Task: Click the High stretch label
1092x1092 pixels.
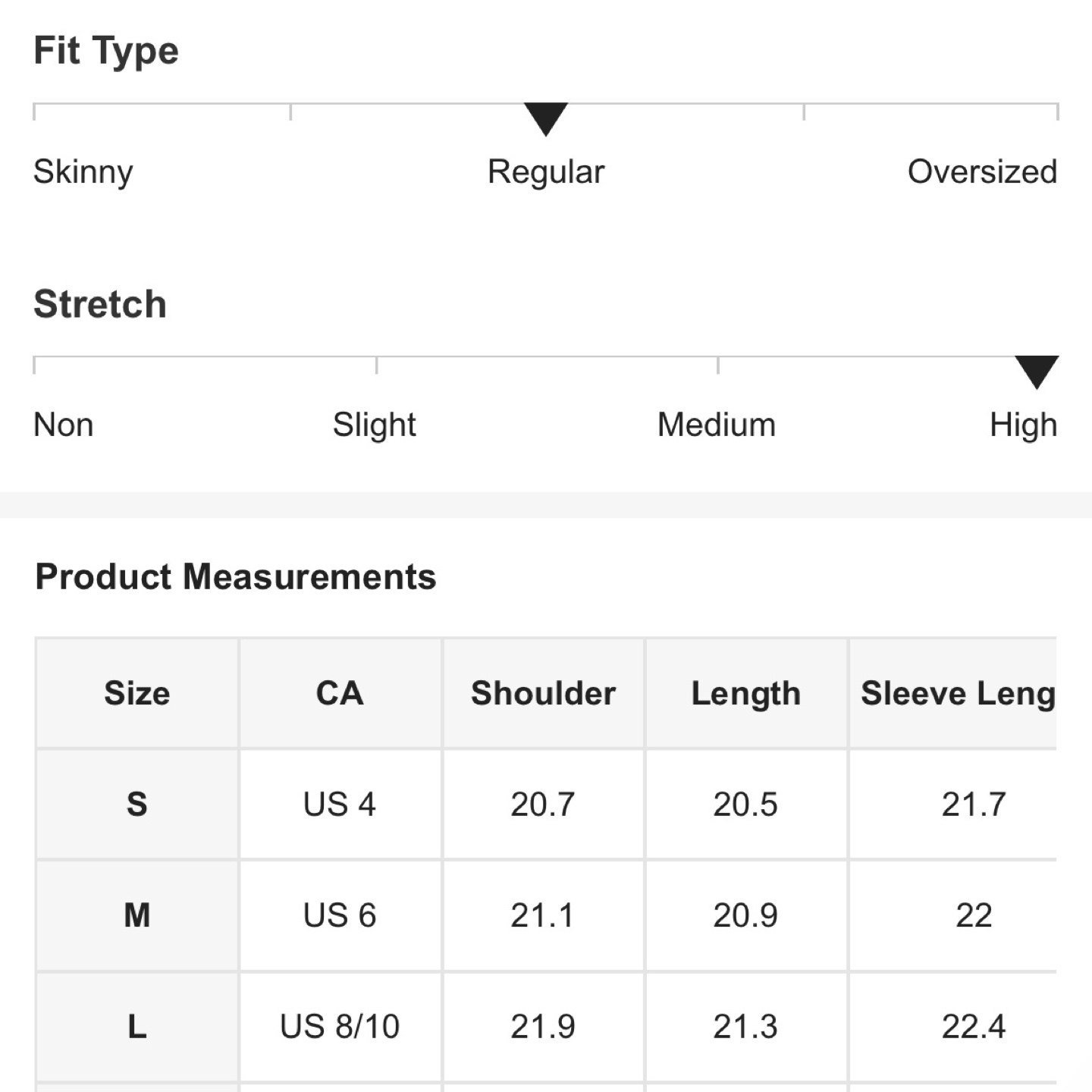Action: point(1023,425)
